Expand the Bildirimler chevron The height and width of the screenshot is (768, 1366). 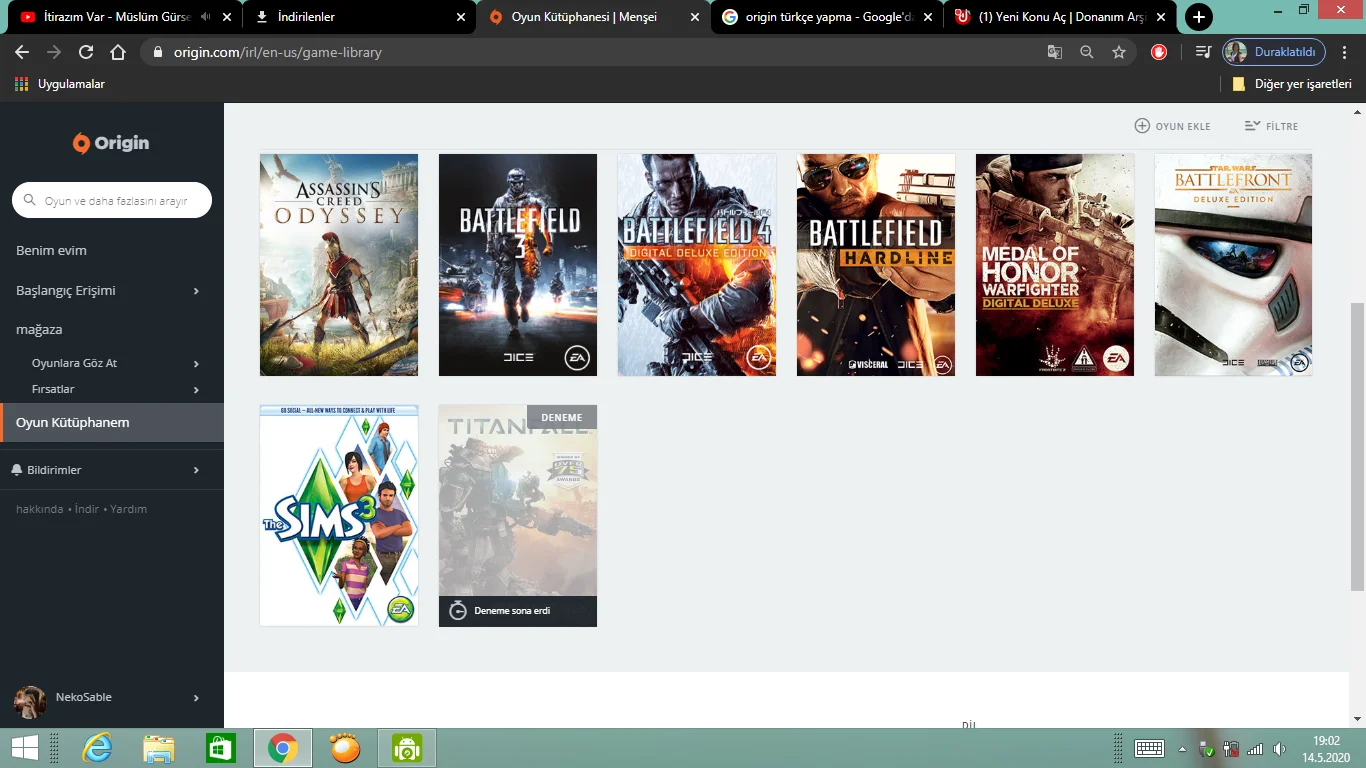point(196,470)
